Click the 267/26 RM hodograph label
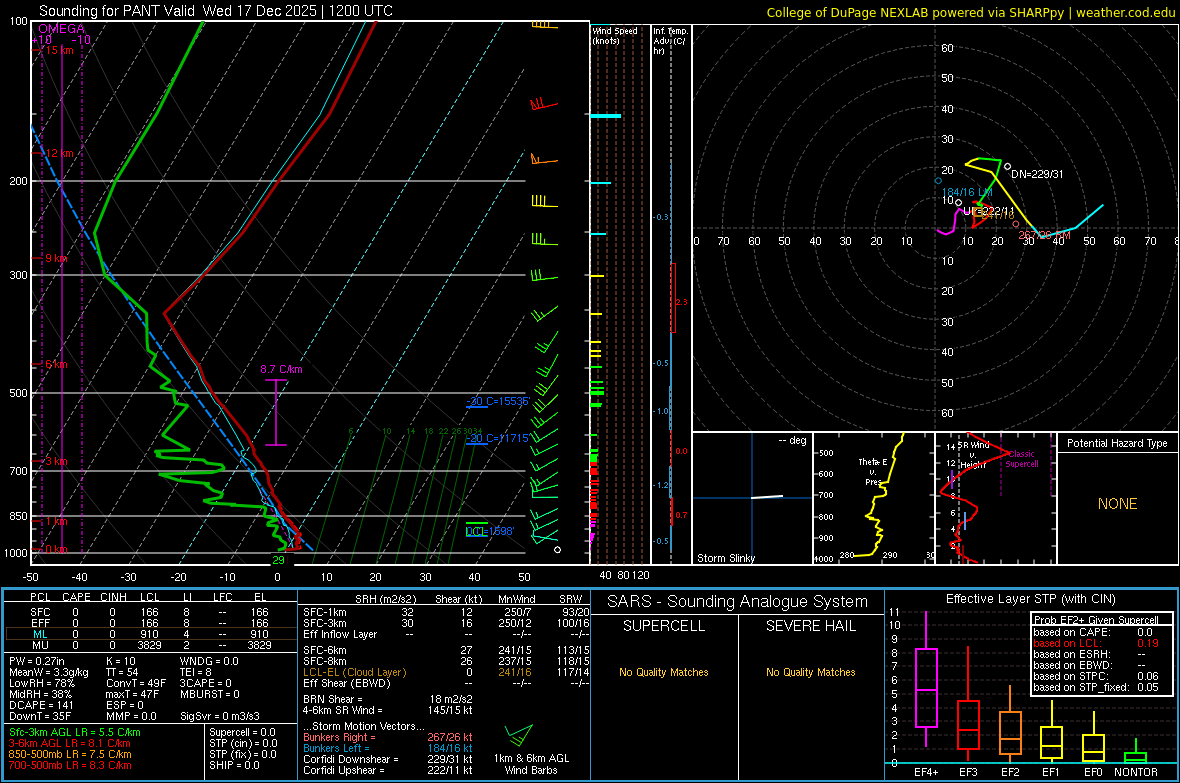Image resolution: width=1180 pixels, height=783 pixels. 1045,235
